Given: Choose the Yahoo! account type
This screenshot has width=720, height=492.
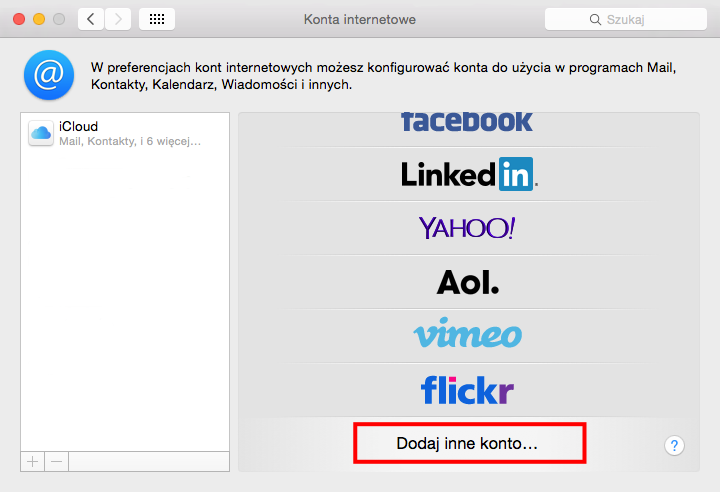Looking at the screenshot, I should coord(467,228).
